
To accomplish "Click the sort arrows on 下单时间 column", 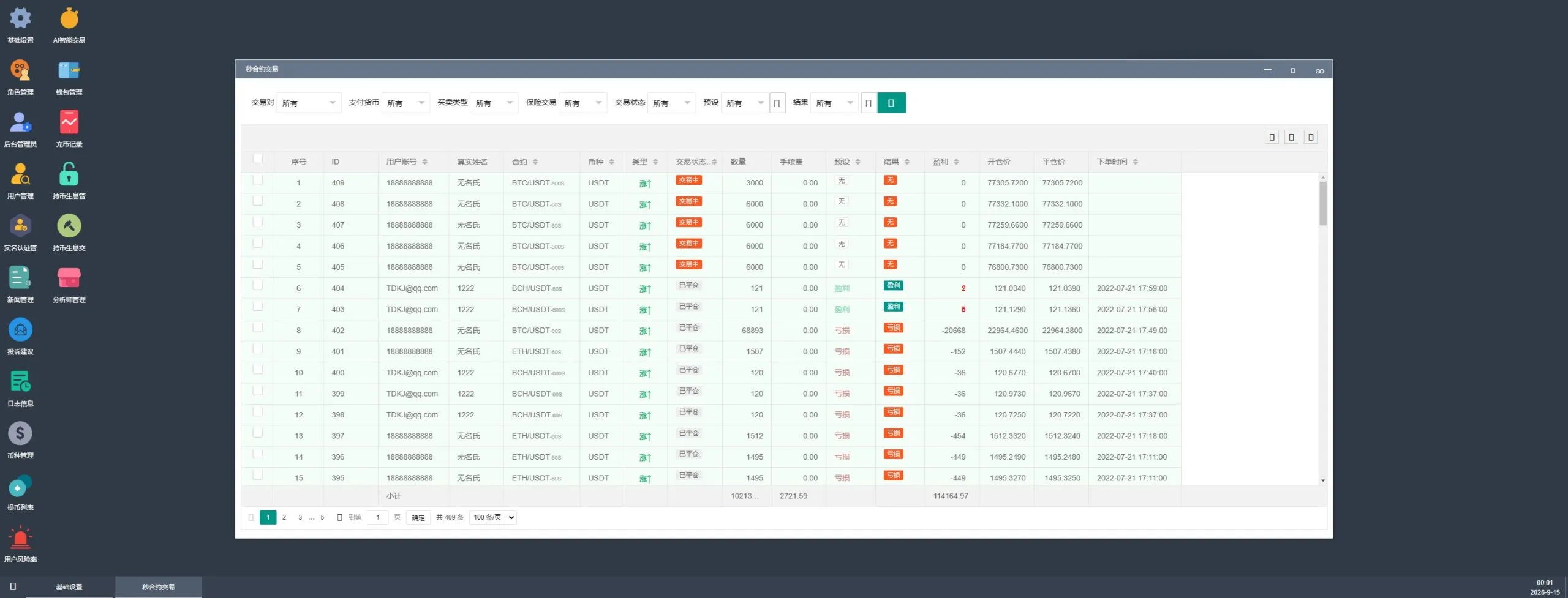I will pyautogui.click(x=1136, y=162).
